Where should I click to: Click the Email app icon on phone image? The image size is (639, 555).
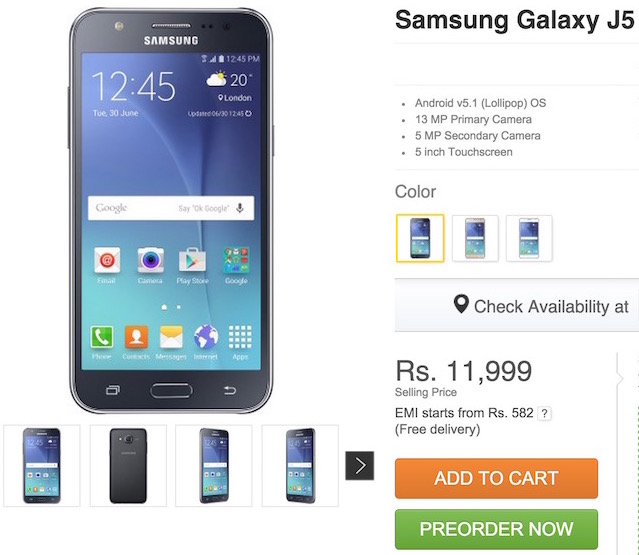click(x=107, y=260)
